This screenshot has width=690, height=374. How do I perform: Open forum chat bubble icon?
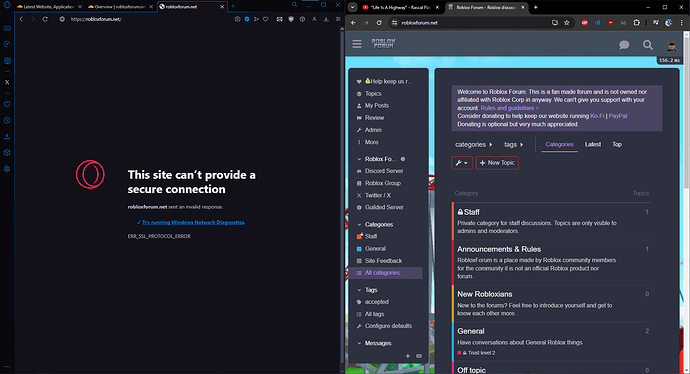[x=624, y=45]
